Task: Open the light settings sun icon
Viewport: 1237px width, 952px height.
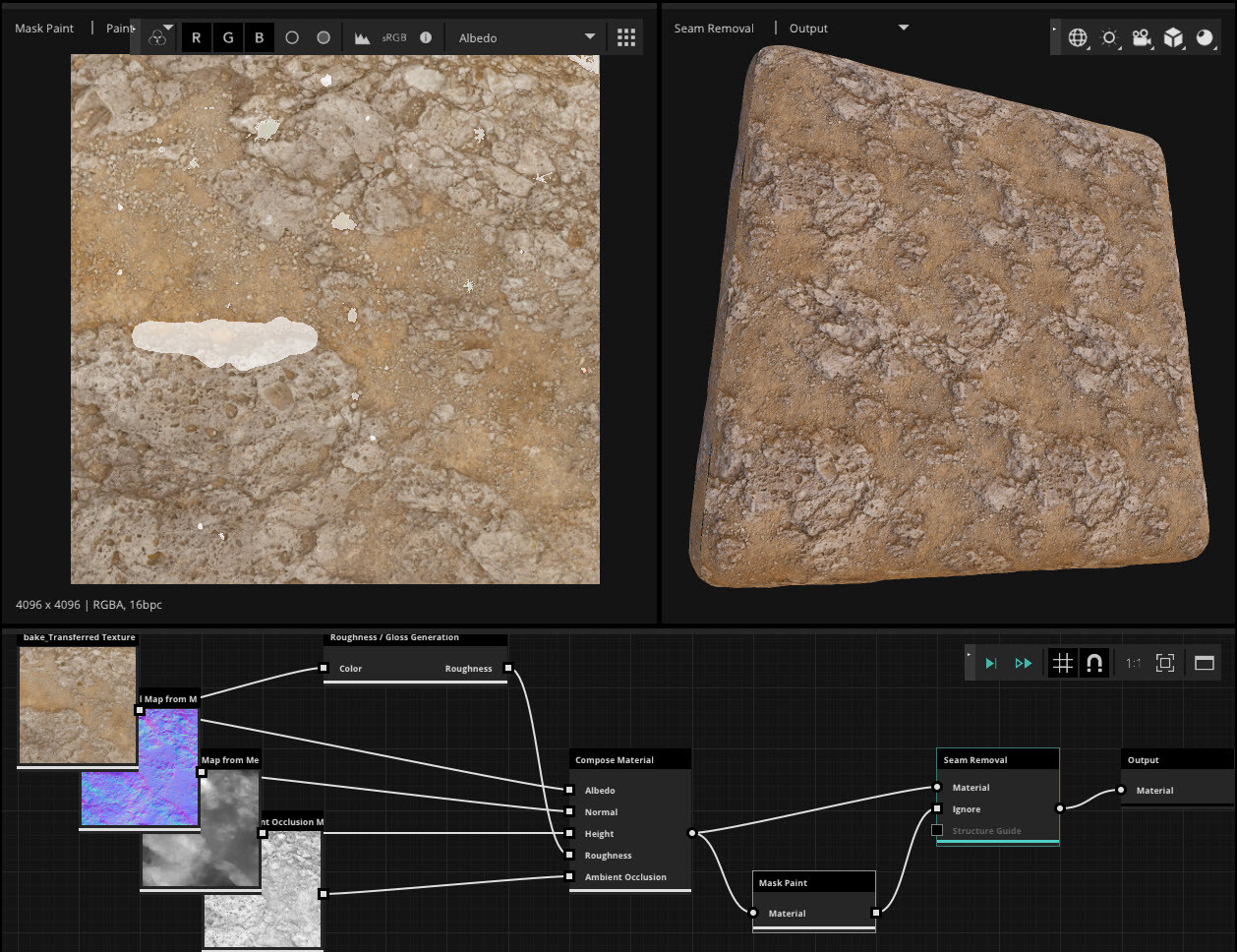Action: [1108, 37]
